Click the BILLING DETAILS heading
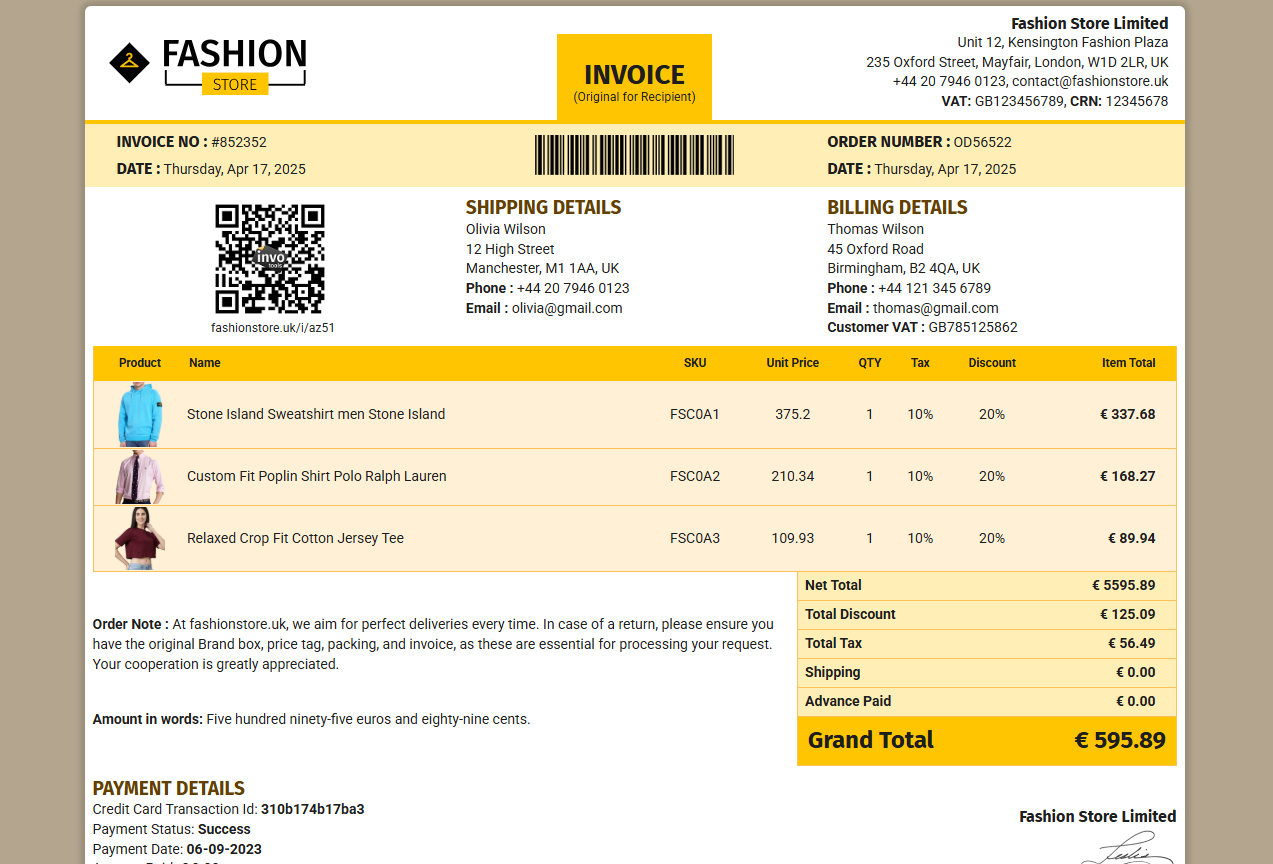This screenshot has height=864, width=1273. click(x=898, y=207)
